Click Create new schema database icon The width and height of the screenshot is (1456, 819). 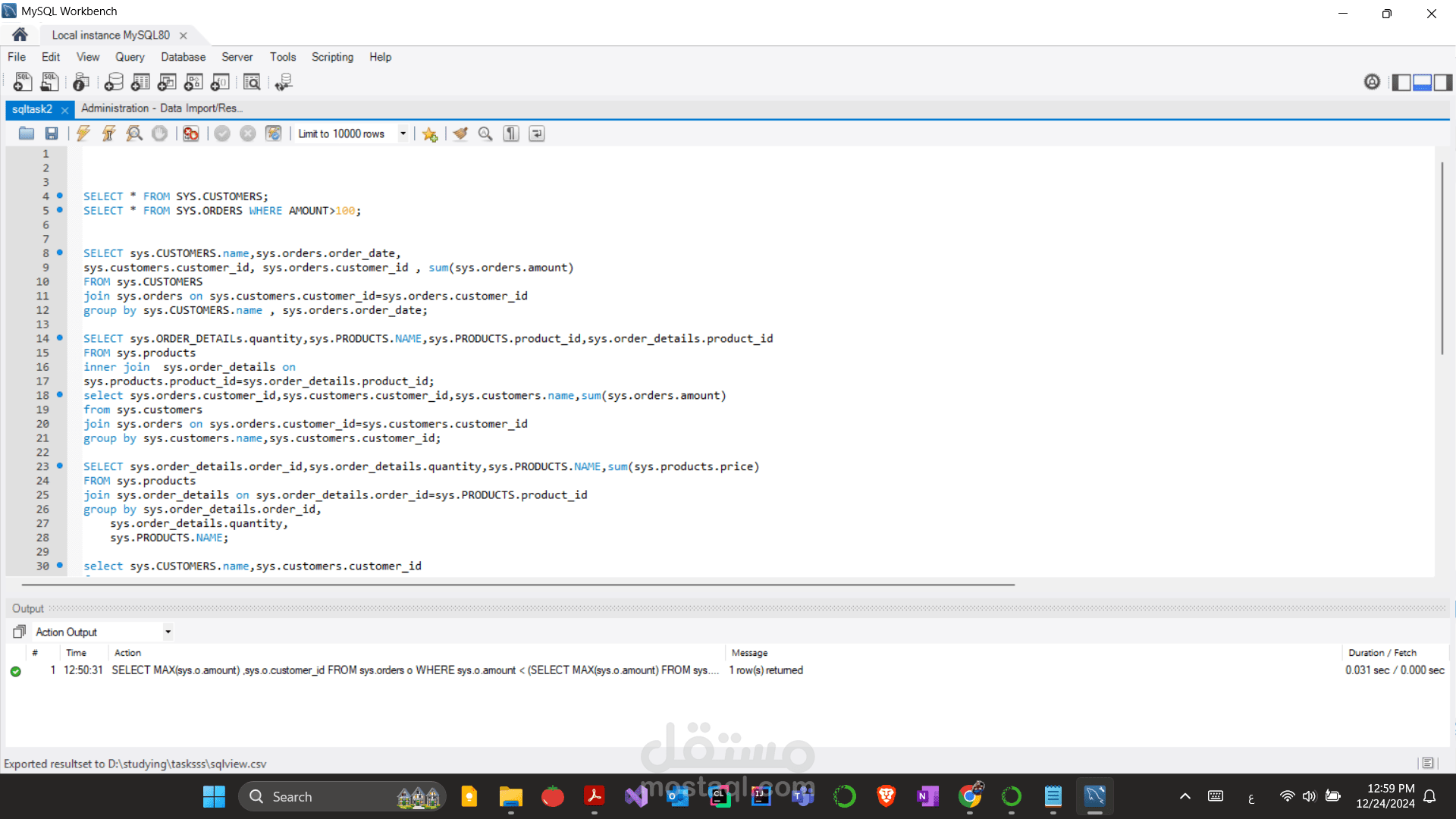tap(114, 82)
